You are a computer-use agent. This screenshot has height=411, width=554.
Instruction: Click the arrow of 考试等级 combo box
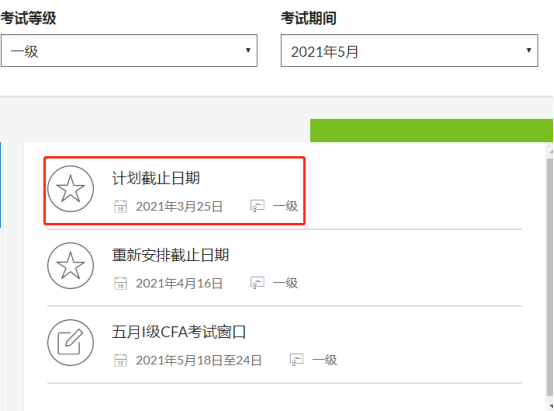click(248, 50)
